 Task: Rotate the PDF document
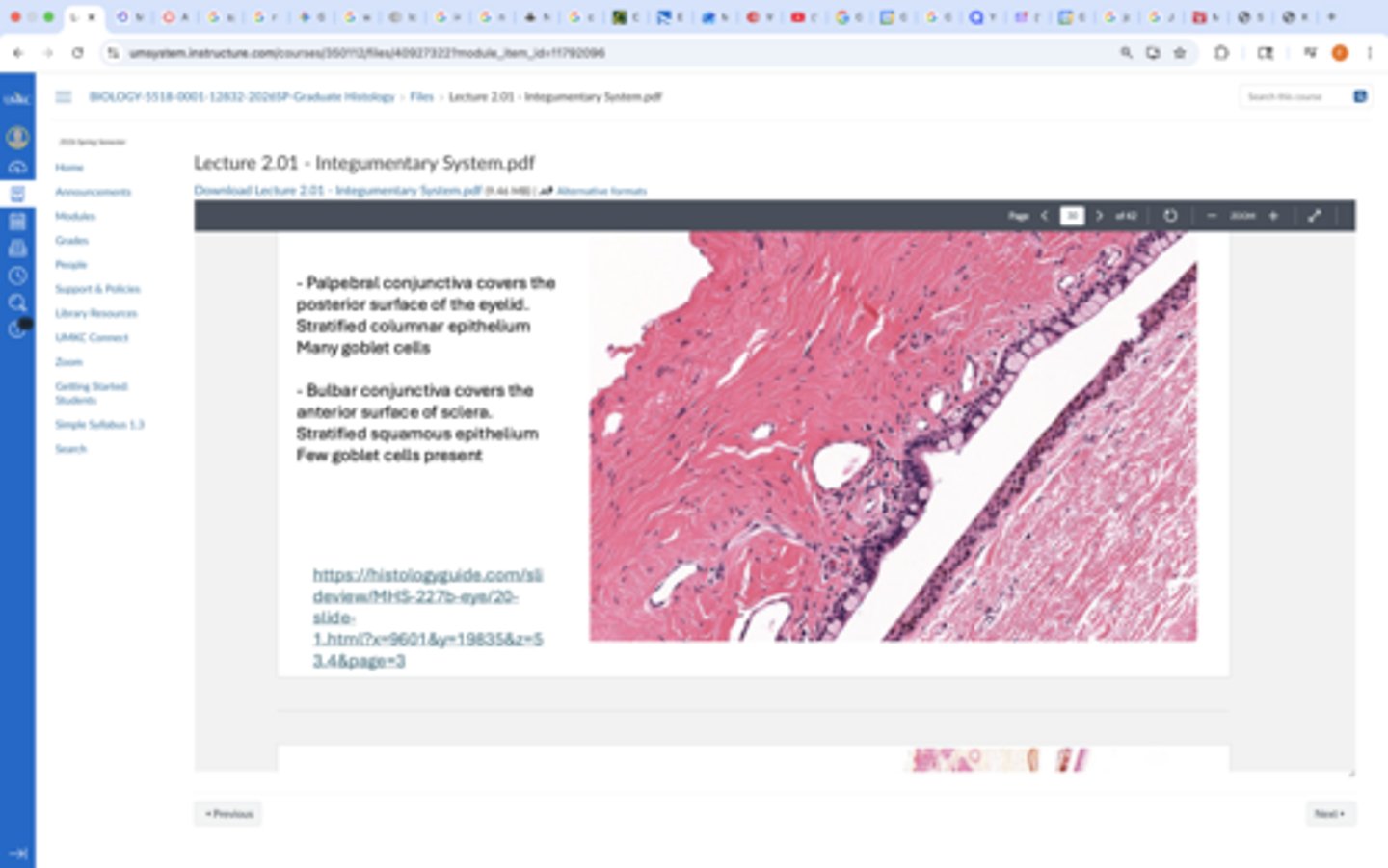pos(1170,216)
